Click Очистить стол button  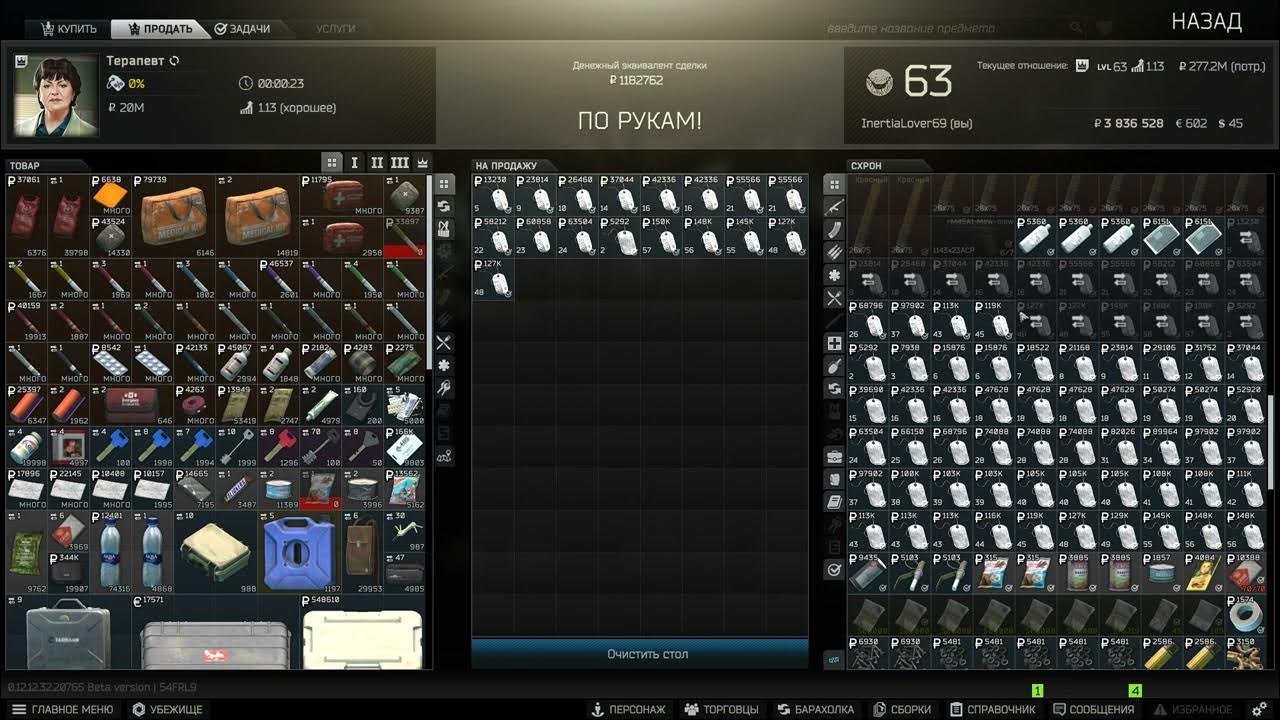pos(640,654)
